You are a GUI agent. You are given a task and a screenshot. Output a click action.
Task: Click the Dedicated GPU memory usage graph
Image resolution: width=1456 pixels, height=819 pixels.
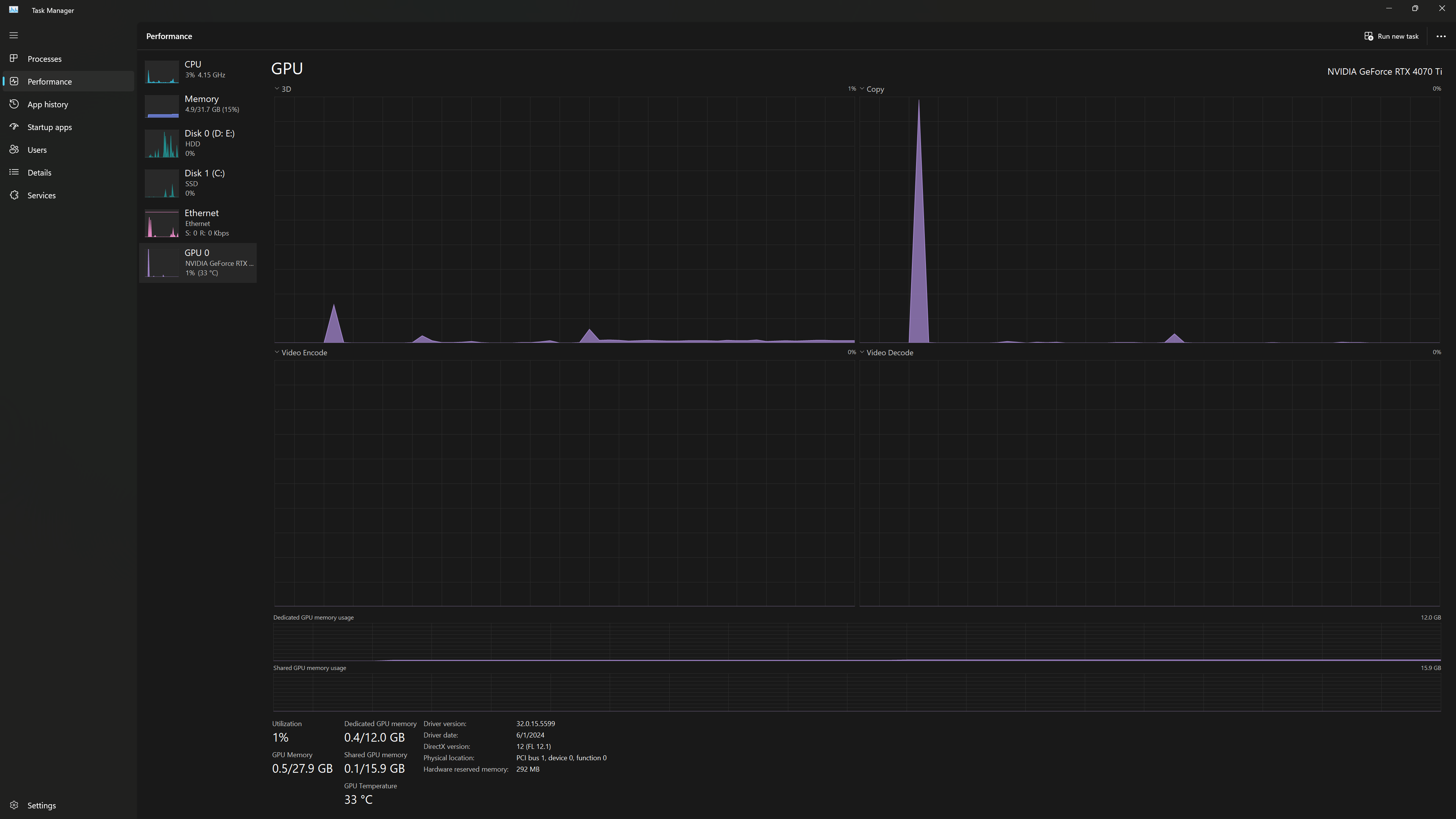point(856,642)
